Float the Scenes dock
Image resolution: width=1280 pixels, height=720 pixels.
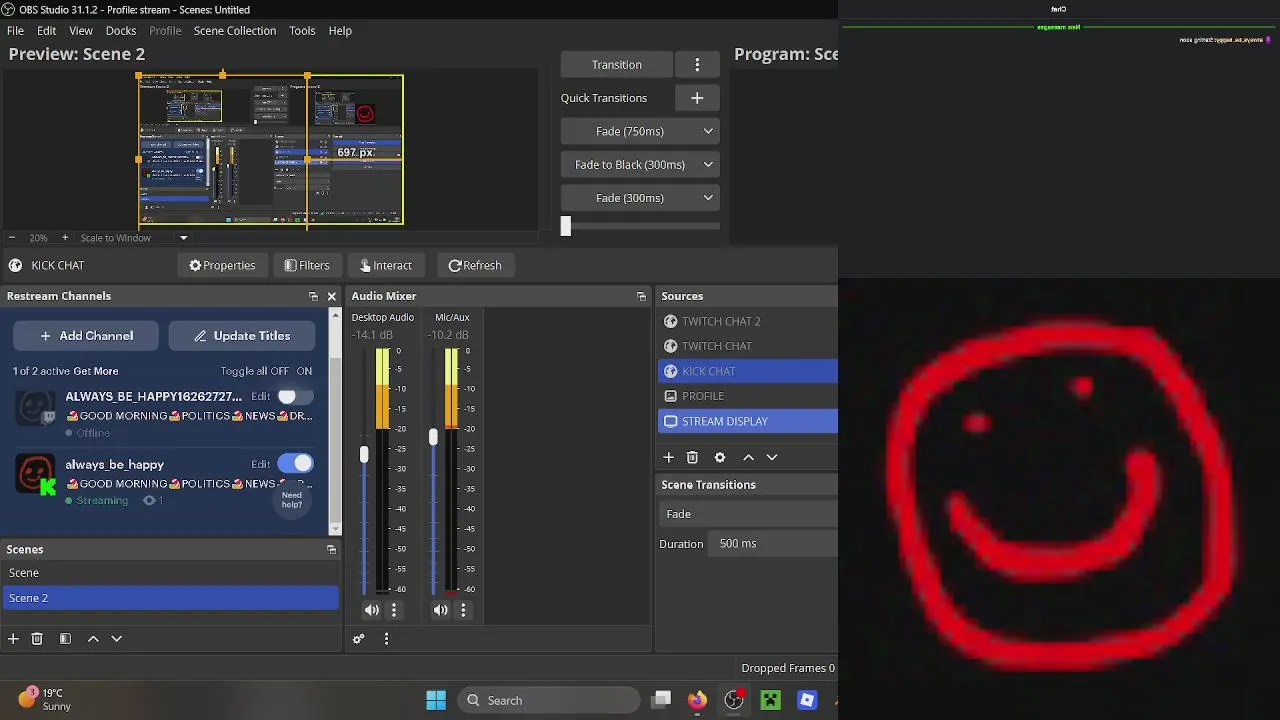[331, 550]
